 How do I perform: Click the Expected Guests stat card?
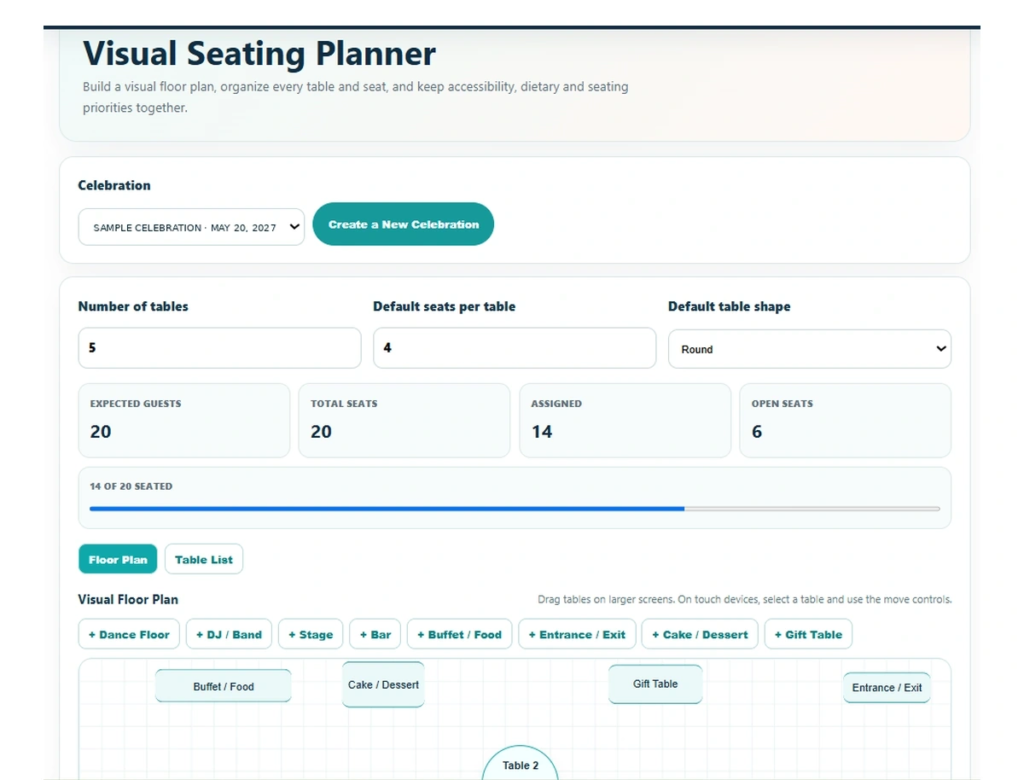(x=184, y=420)
